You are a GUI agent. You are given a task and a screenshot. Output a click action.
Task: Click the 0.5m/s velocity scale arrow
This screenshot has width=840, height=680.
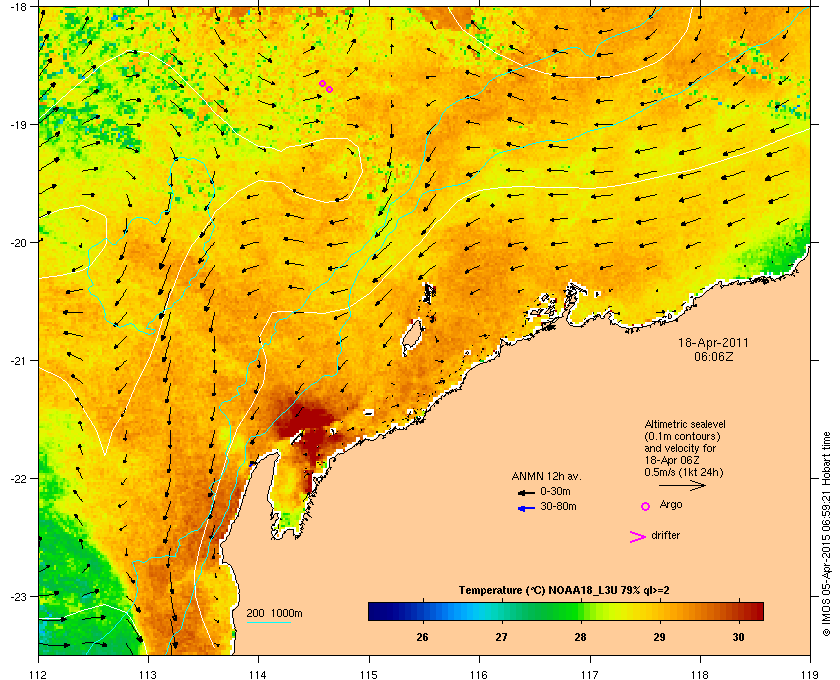pos(682,486)
